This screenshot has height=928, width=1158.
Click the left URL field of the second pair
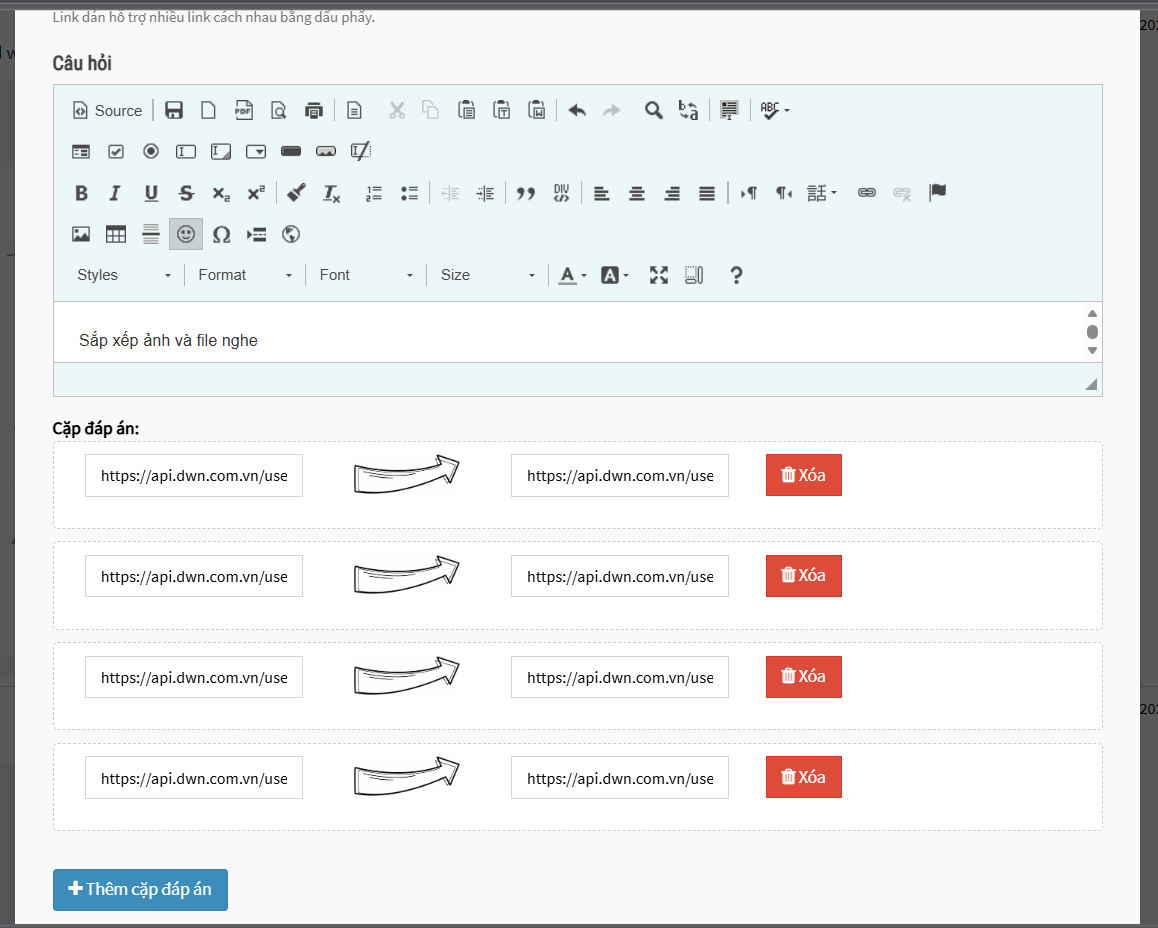pos(194,577)
